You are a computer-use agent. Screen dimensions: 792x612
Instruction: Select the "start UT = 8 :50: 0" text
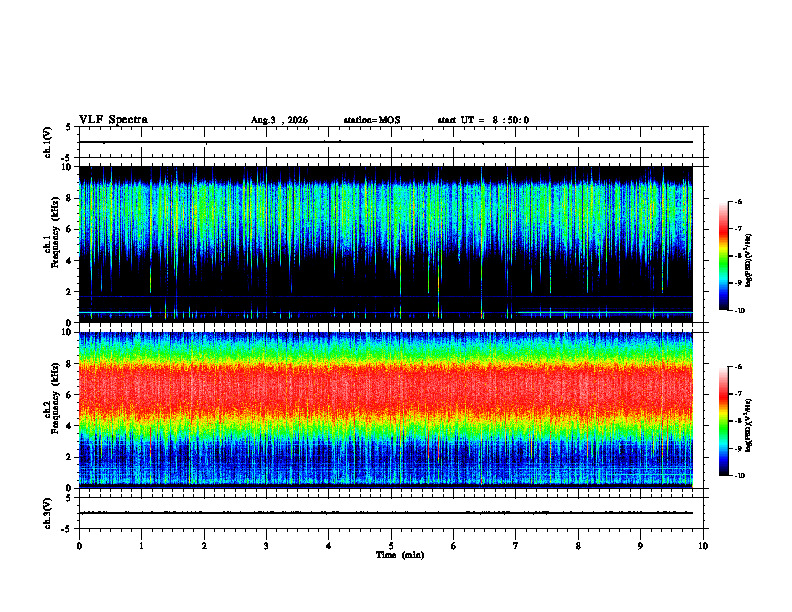(483, 120)
